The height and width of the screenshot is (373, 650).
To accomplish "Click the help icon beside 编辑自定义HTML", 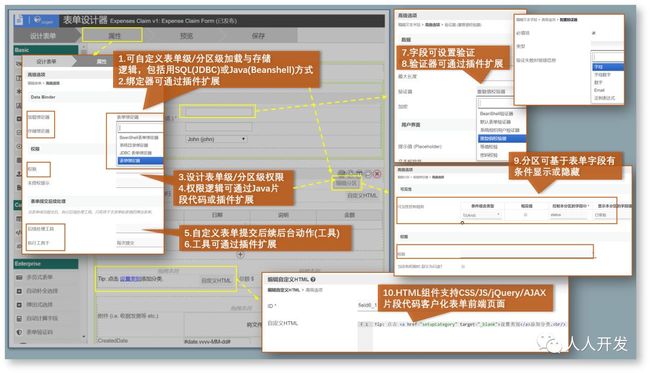I will coord(313,279).
